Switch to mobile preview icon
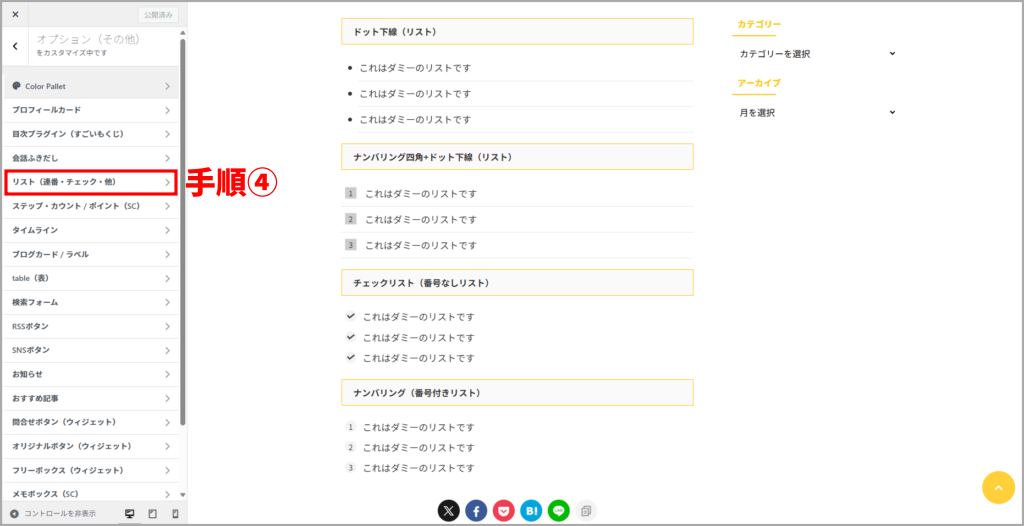Image resolution: width=1024 pixels, height=526 pixels. pyautogui.click(x=175, y=514)
